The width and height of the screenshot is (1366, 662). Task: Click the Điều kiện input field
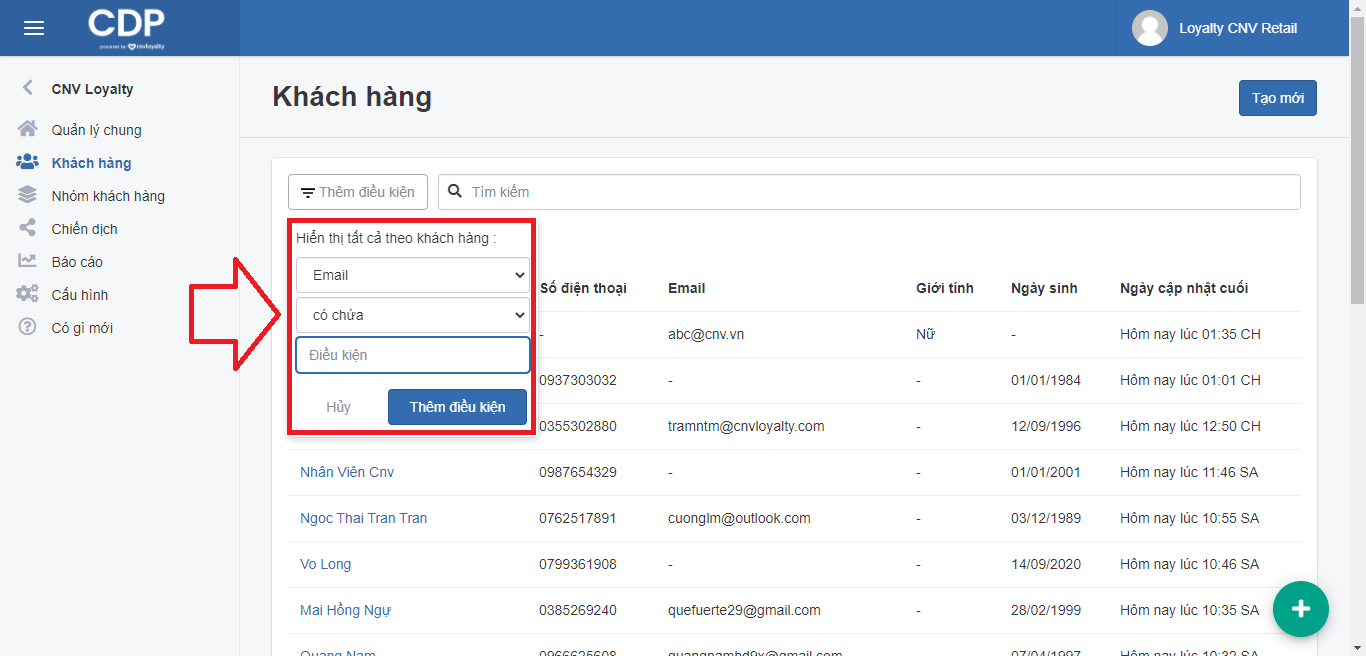(412, 355)
